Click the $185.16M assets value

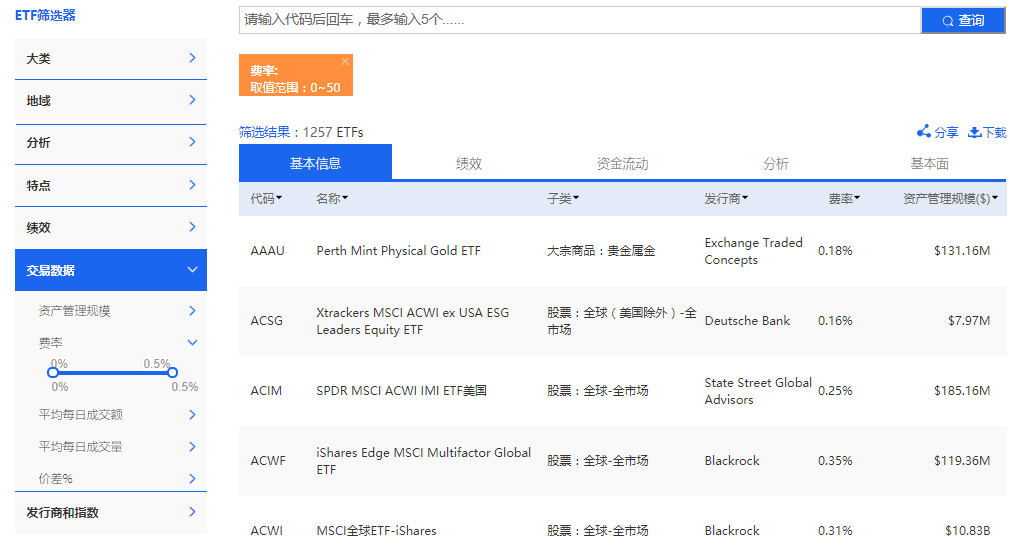962,391
